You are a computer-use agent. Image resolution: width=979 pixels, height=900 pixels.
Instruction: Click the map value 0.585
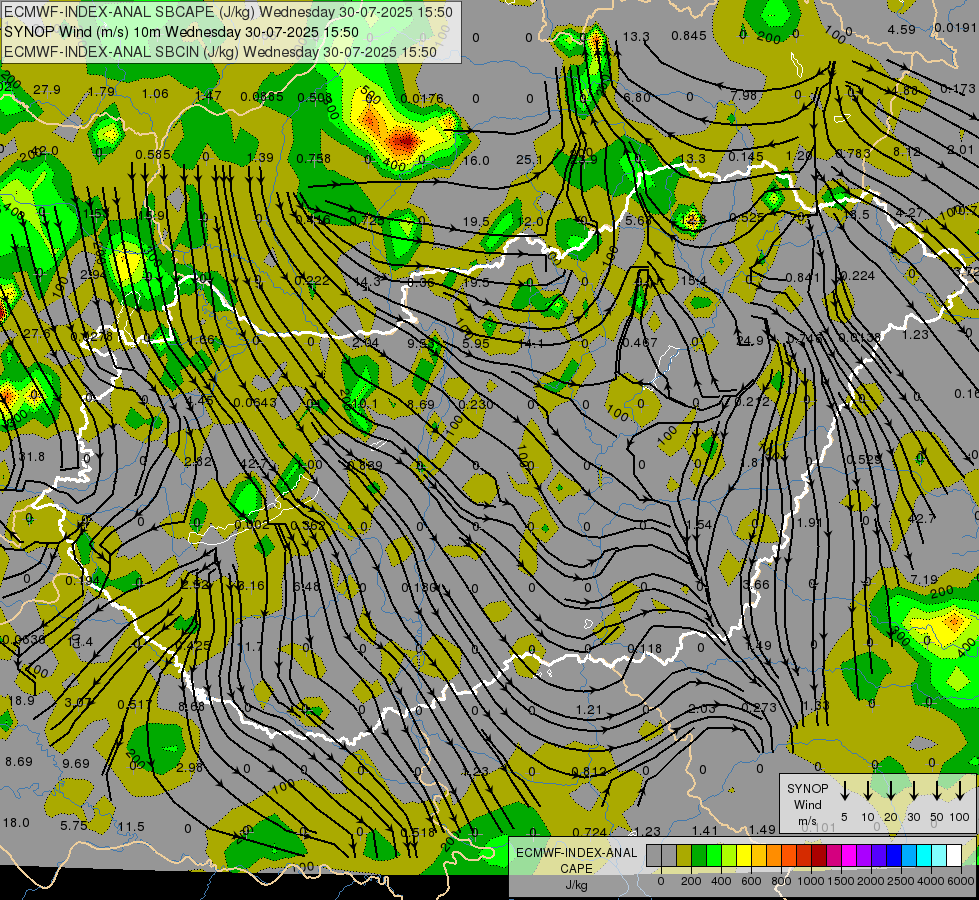(153, 154)
